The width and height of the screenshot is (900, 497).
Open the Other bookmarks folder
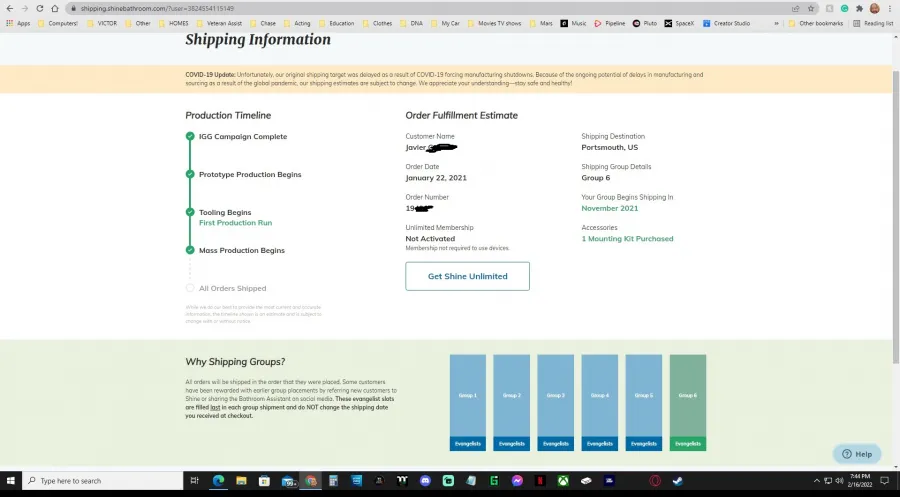point(816,24)
